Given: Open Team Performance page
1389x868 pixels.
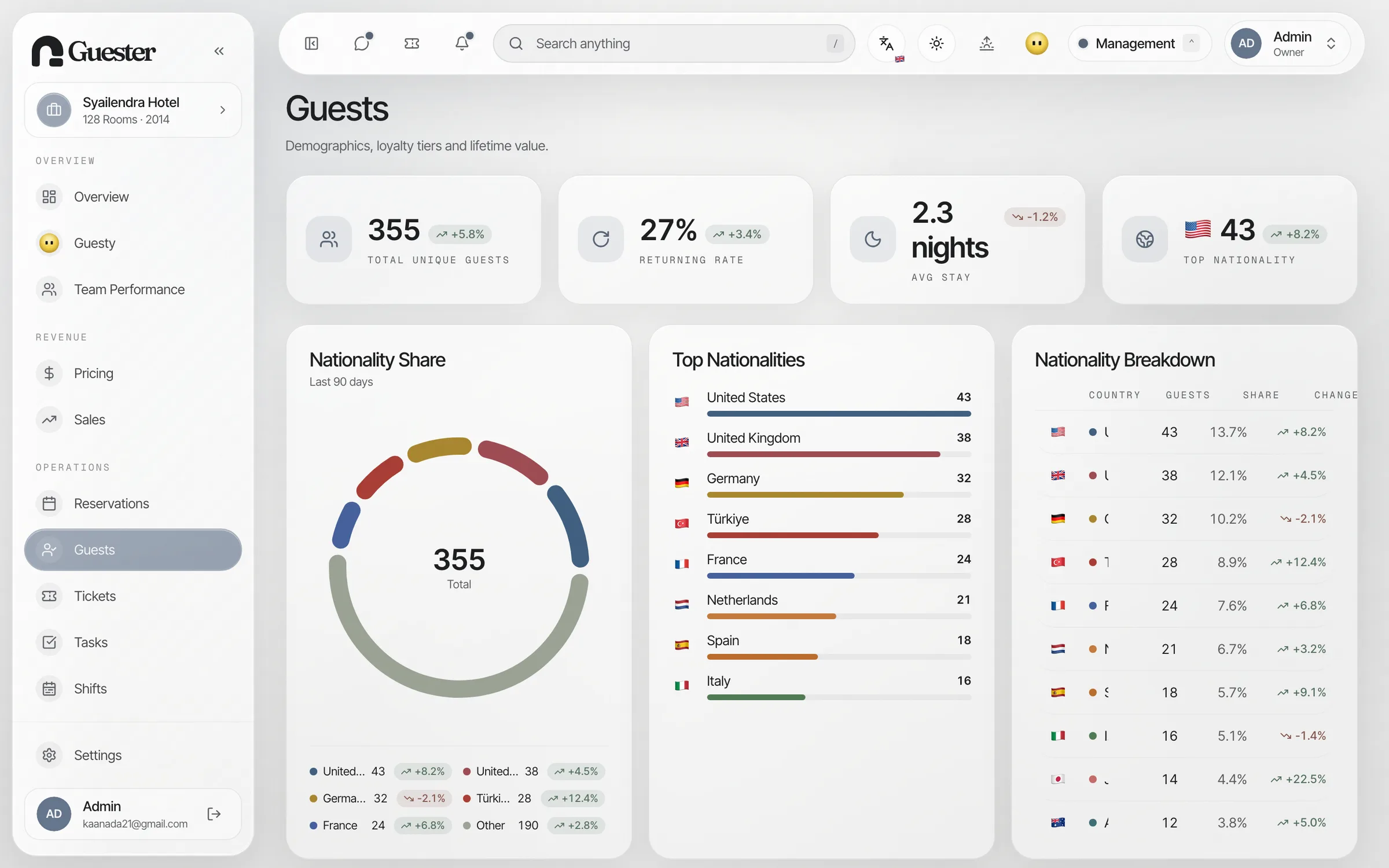Looking at the screenshot, I should 133,289.
